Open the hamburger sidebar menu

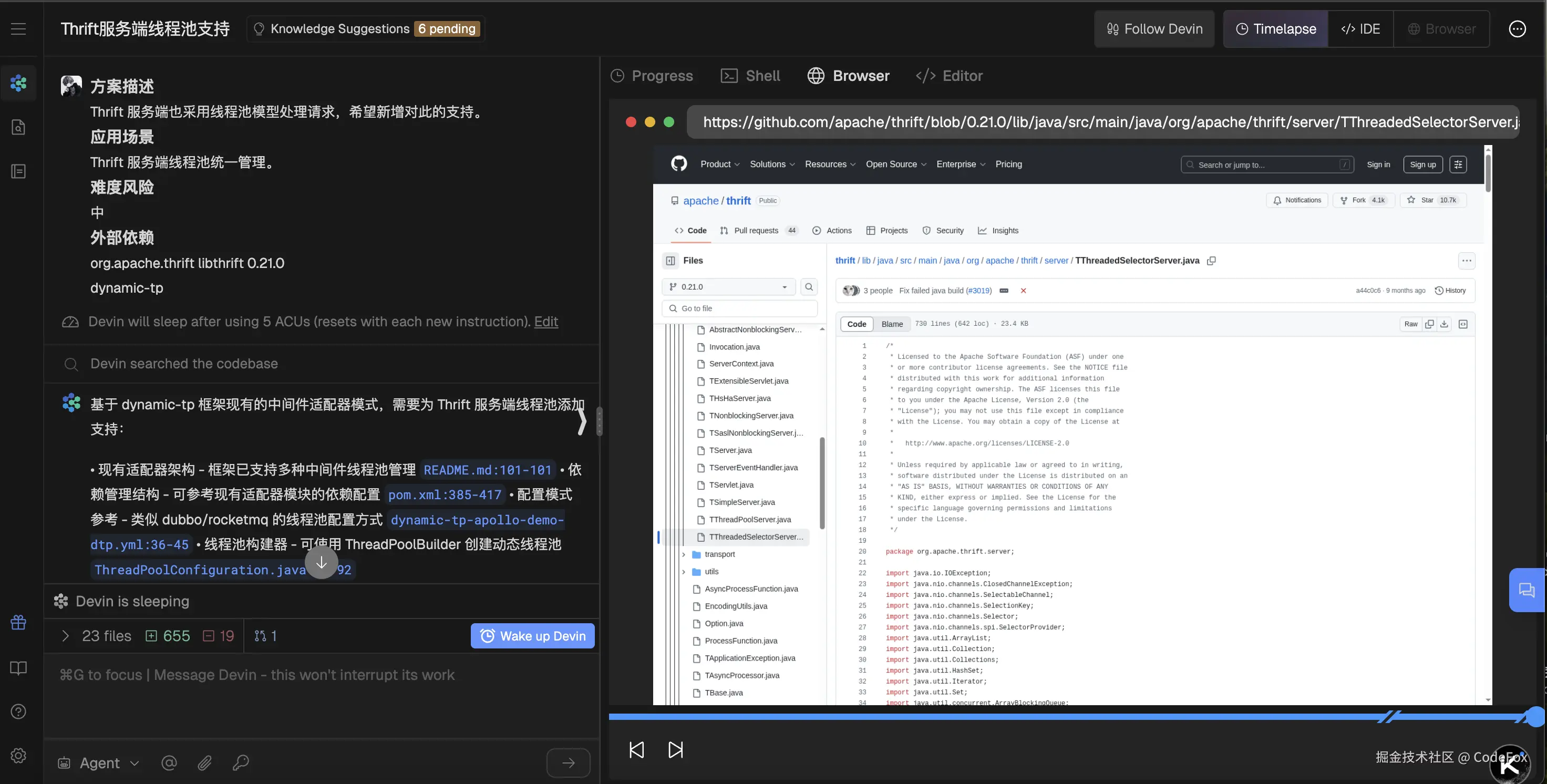pyautogui.click(x=18, y=29)
